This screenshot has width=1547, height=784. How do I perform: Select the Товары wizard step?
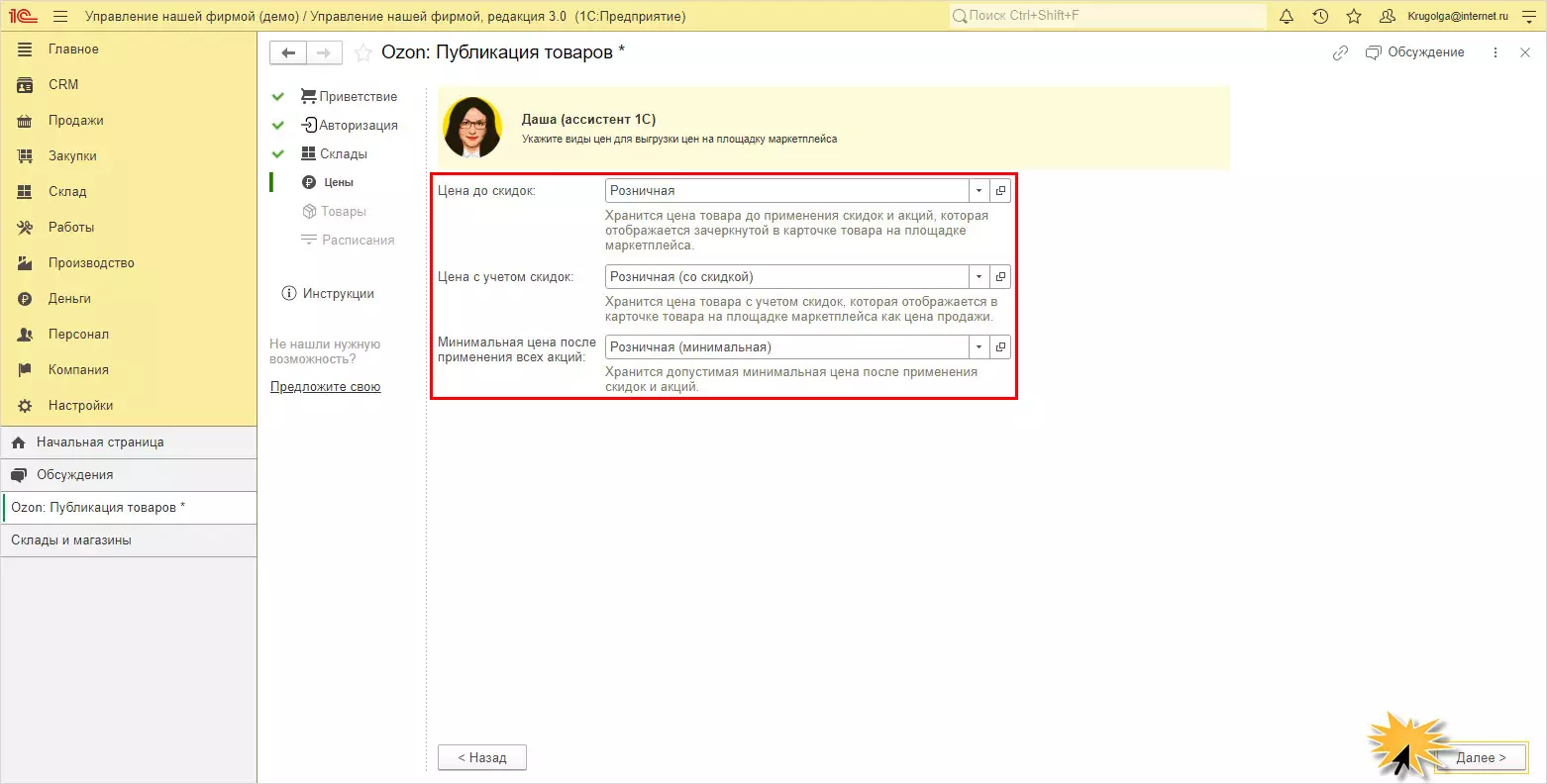coord(334,211)
